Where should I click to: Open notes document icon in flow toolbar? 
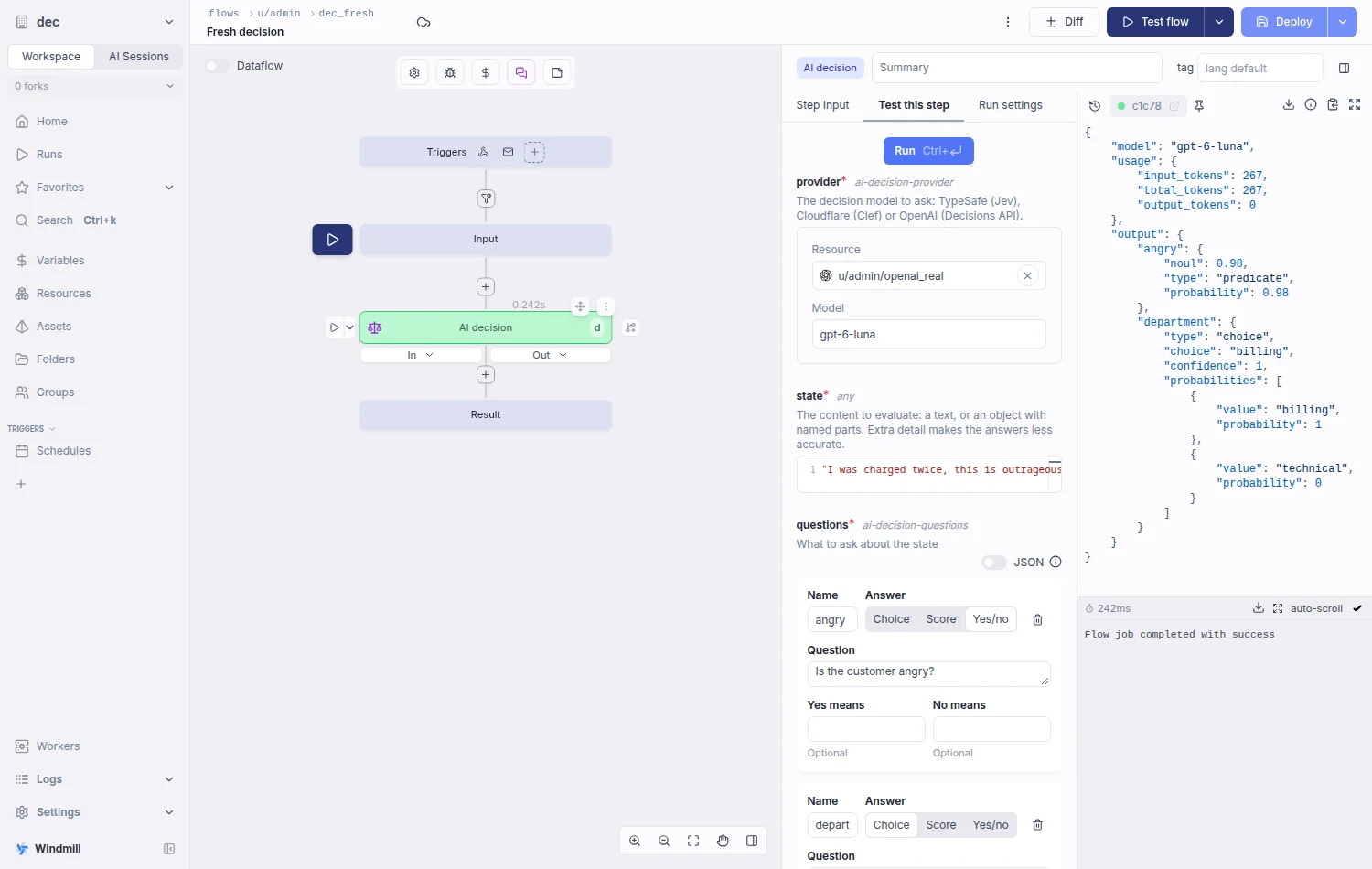(557, 73)
